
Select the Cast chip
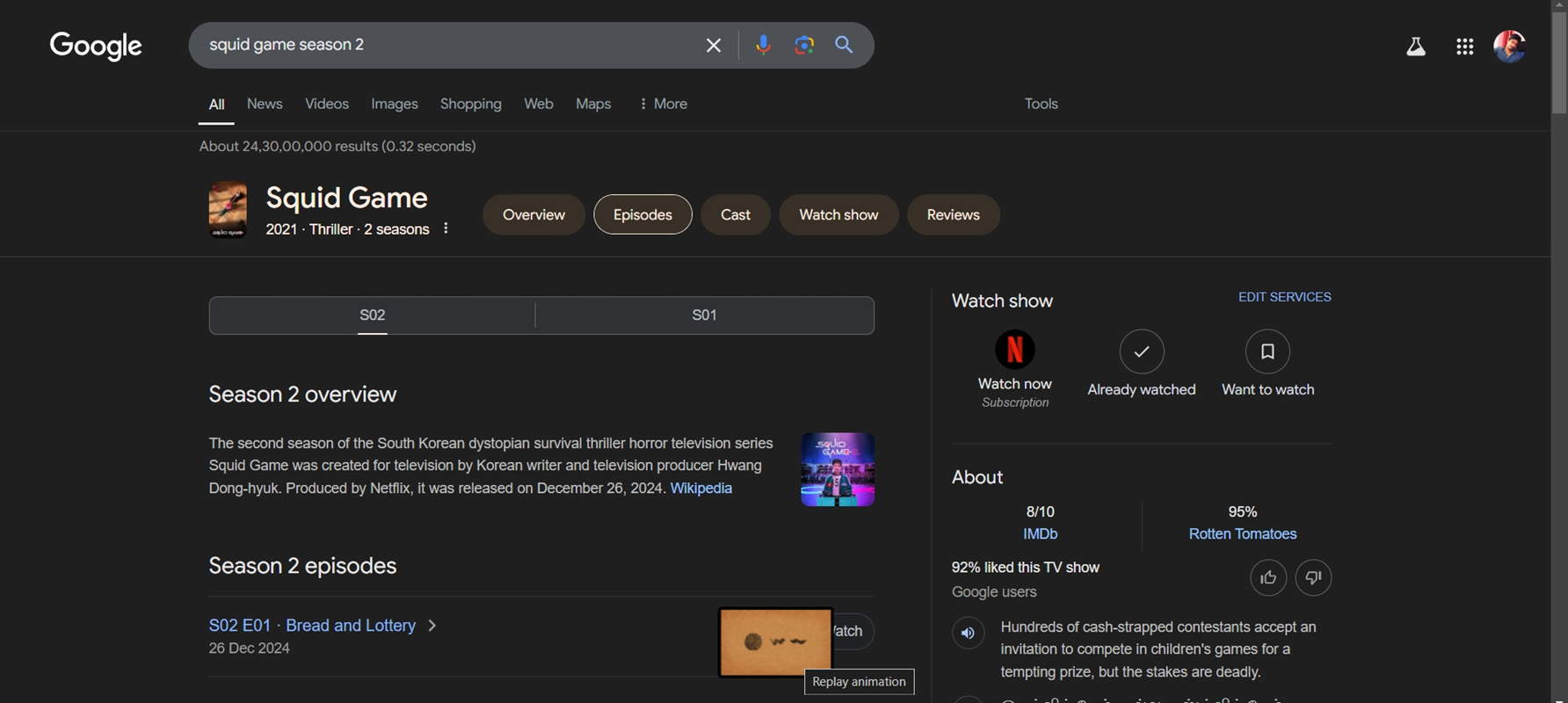[x=736, y=214]
